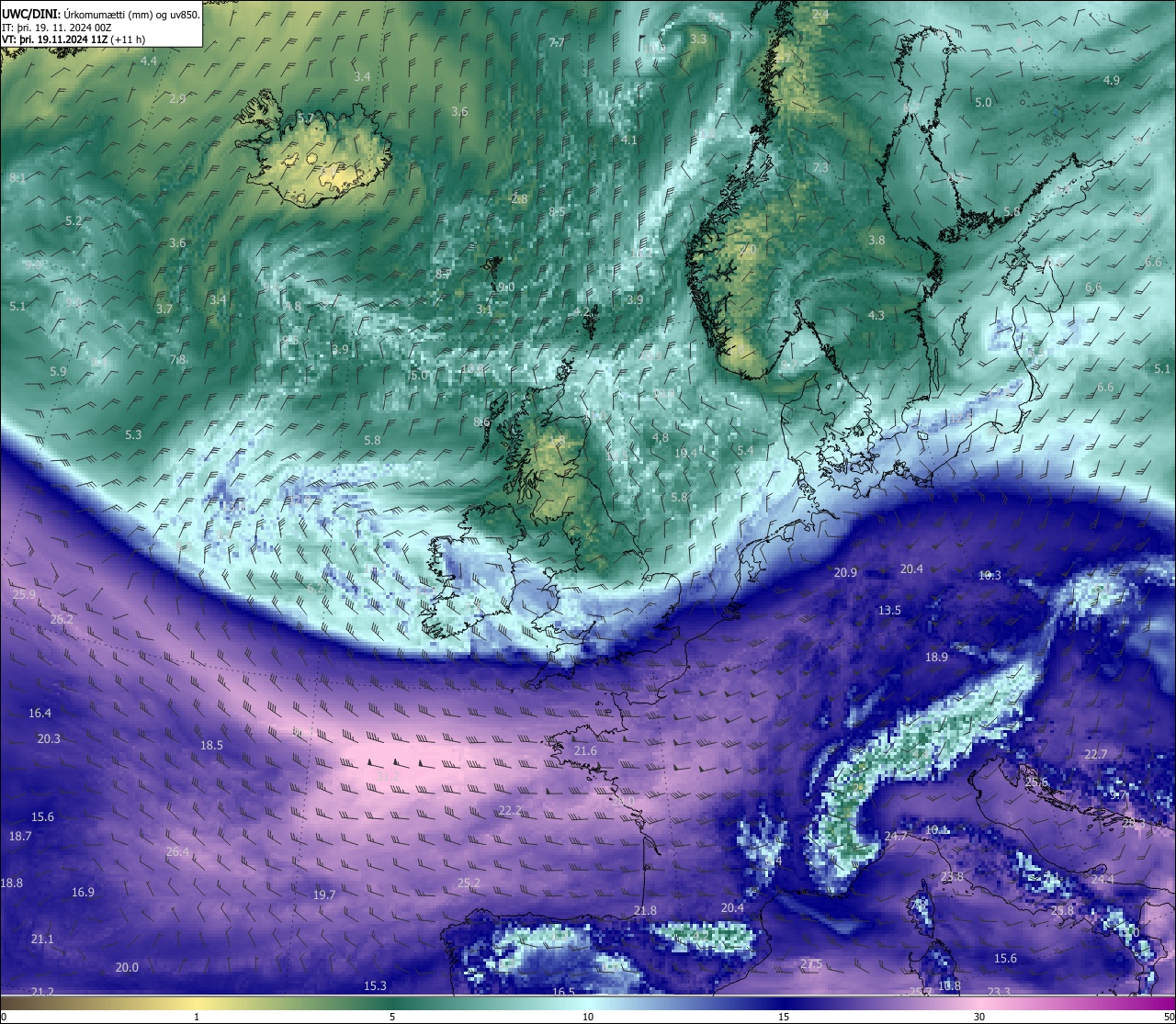1176x1024 pixels.
Task: Click the map value '7.7'
Action: coord(557,43)
